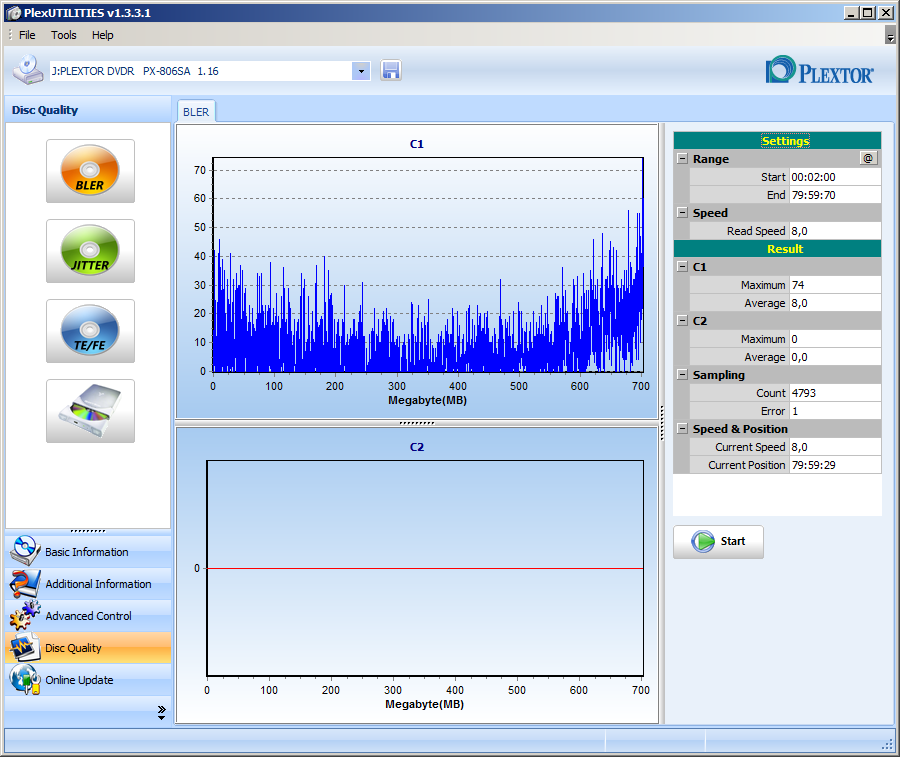Select the BLER tab
The image size is (900, 757).
coord(196,112)
